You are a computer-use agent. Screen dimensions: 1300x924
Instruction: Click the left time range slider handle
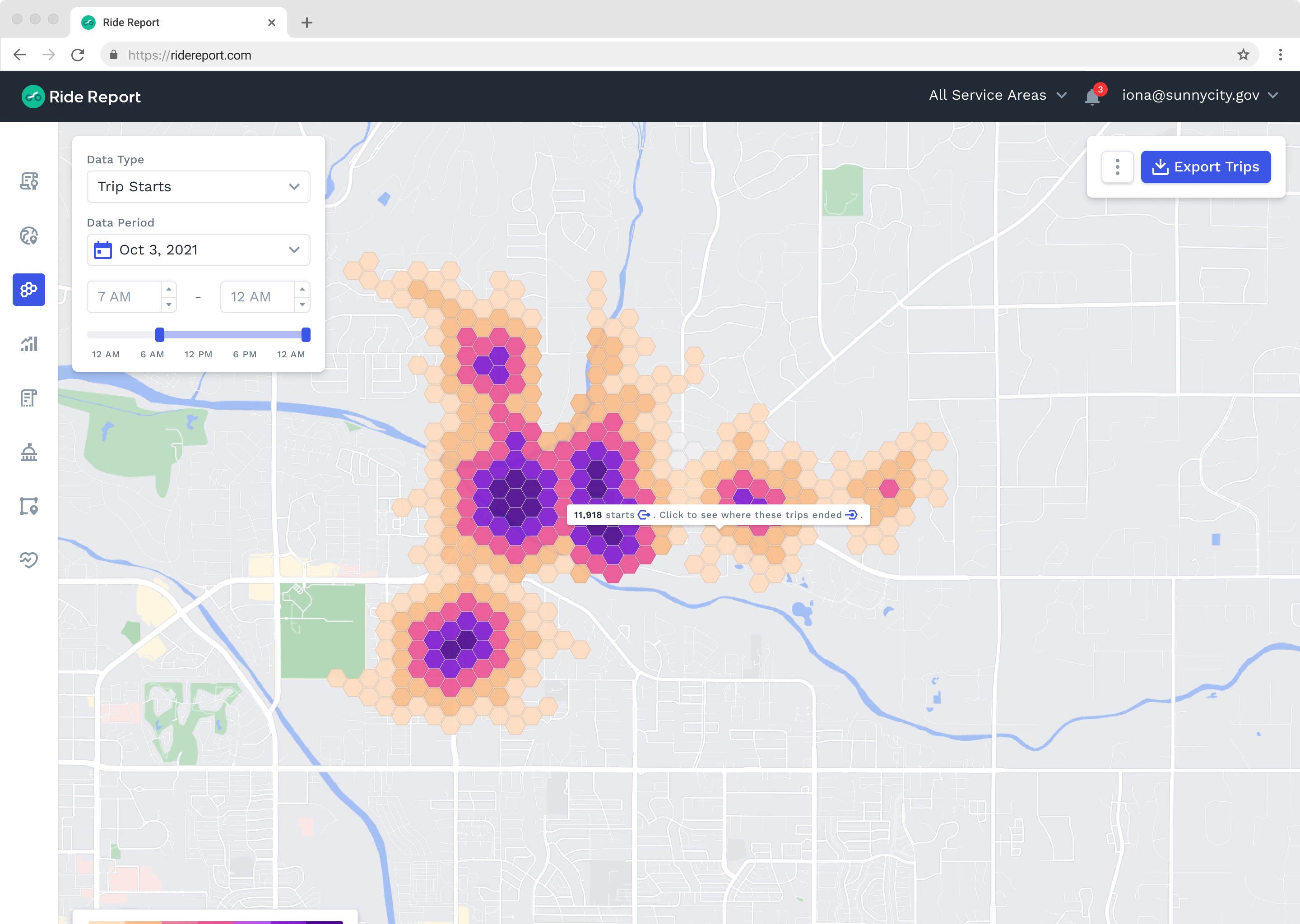pos(160,335)
